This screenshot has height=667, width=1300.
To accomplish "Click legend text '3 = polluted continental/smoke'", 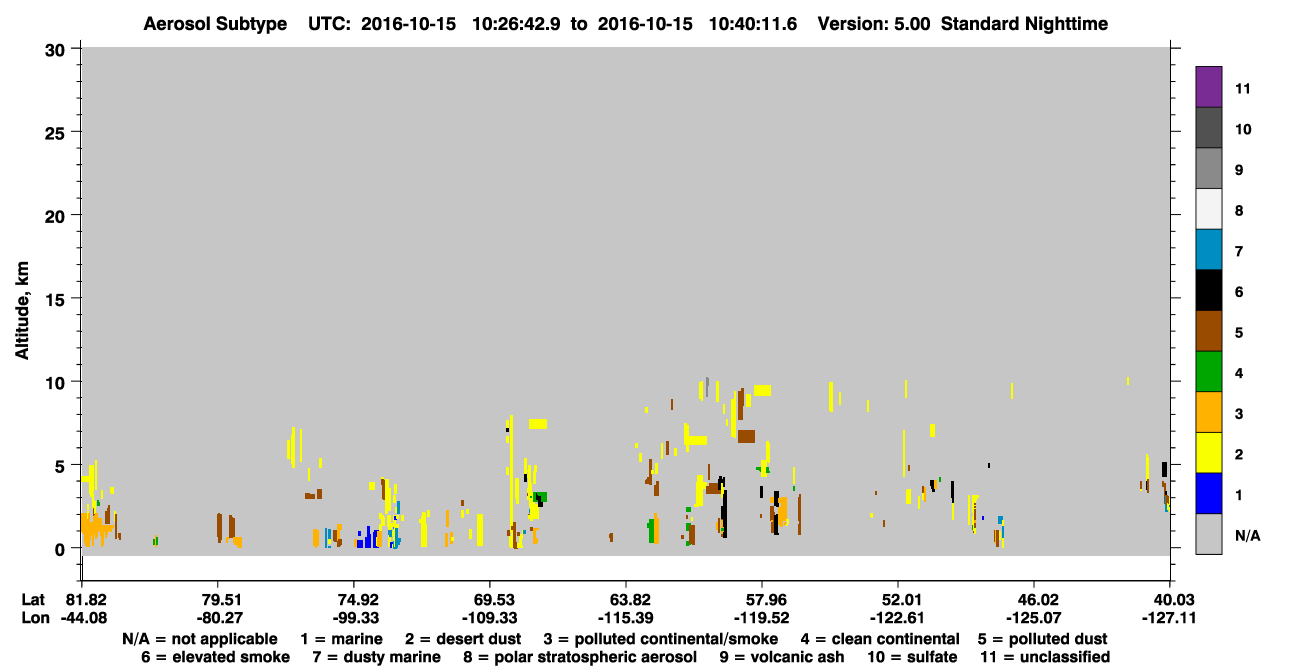I will click(x=661, y=639).
